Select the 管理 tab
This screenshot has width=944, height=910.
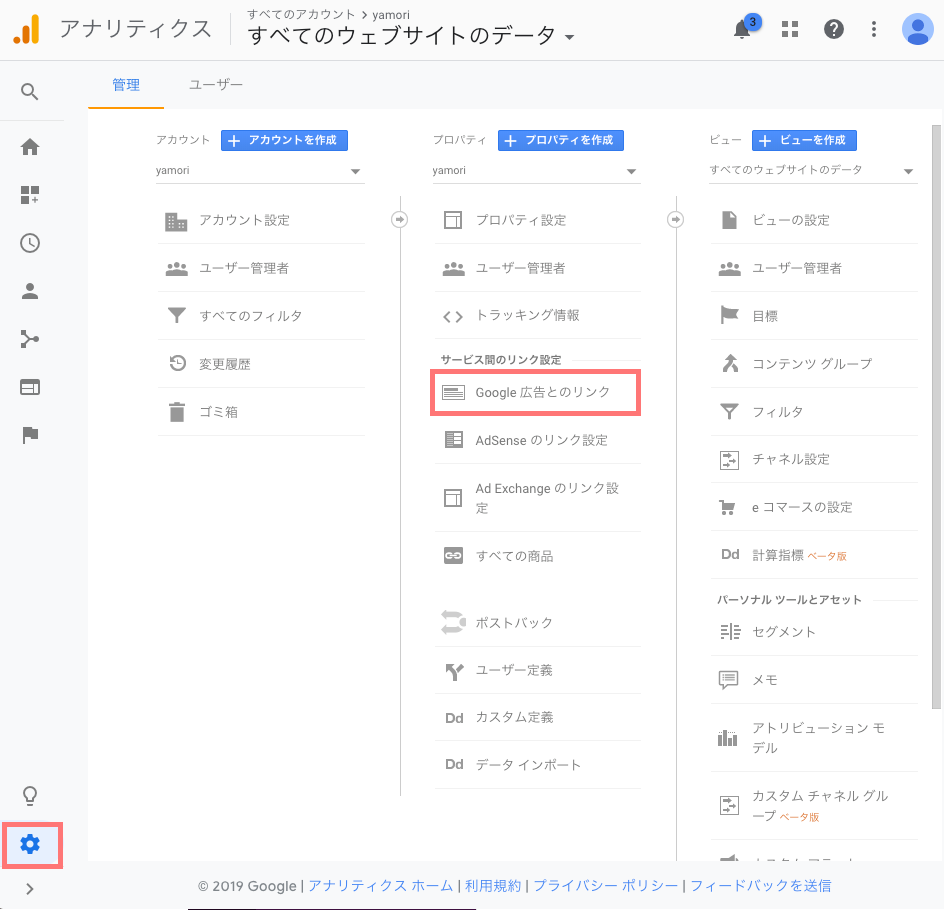(x=126, y=85)
